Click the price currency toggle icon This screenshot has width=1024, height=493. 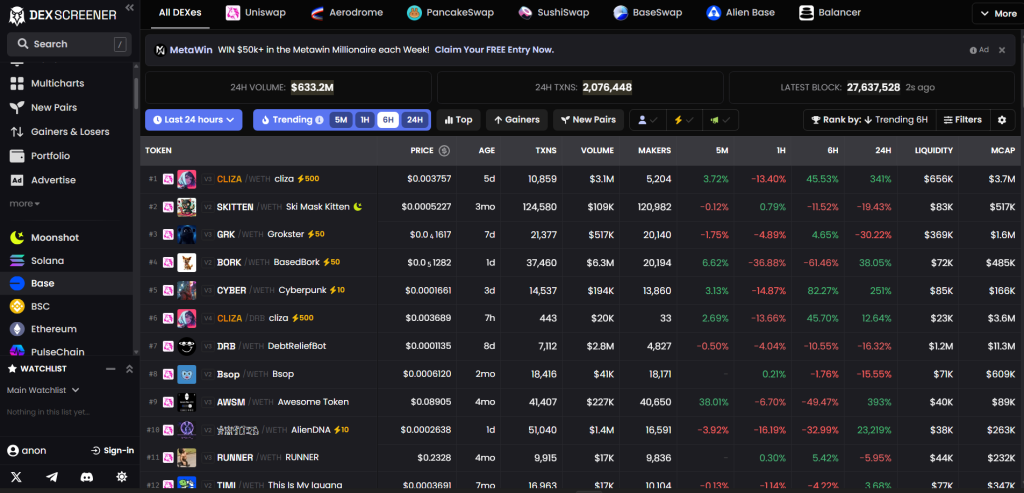[444, 150]
